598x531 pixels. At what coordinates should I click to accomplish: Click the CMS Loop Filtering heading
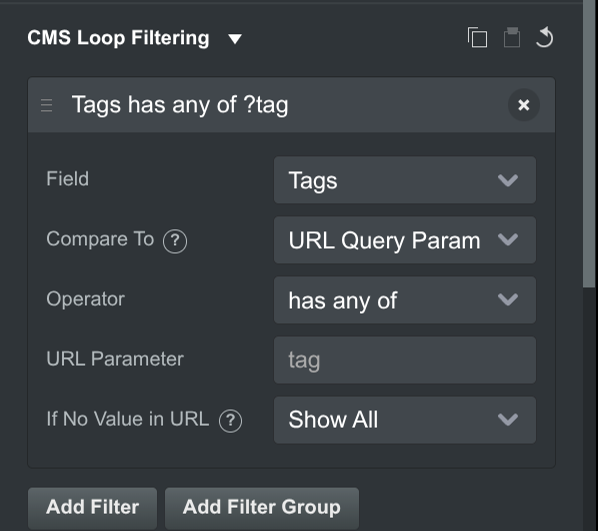(118, 38)
